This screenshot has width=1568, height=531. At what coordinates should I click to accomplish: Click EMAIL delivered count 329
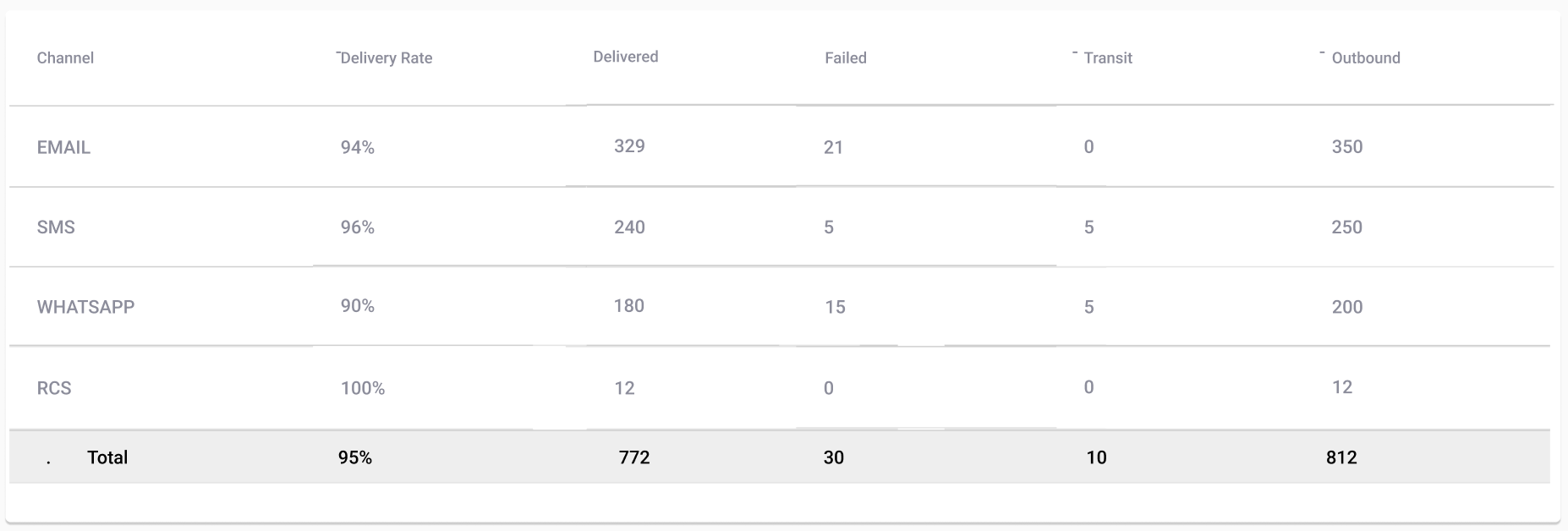click(629, 145)
